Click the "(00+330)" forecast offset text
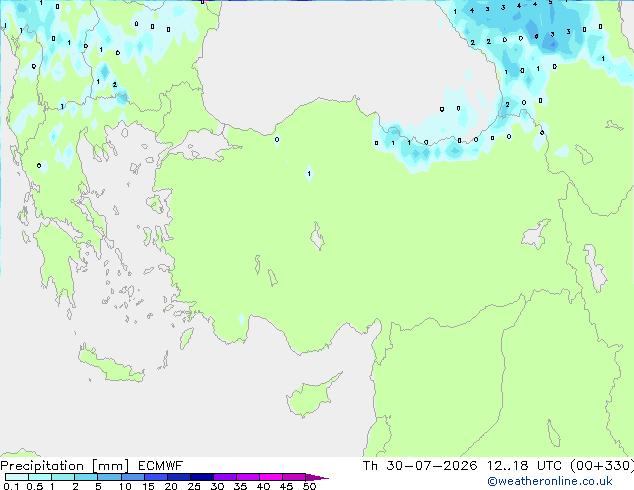This screenshot has width=634, height=490. (602, 466)
